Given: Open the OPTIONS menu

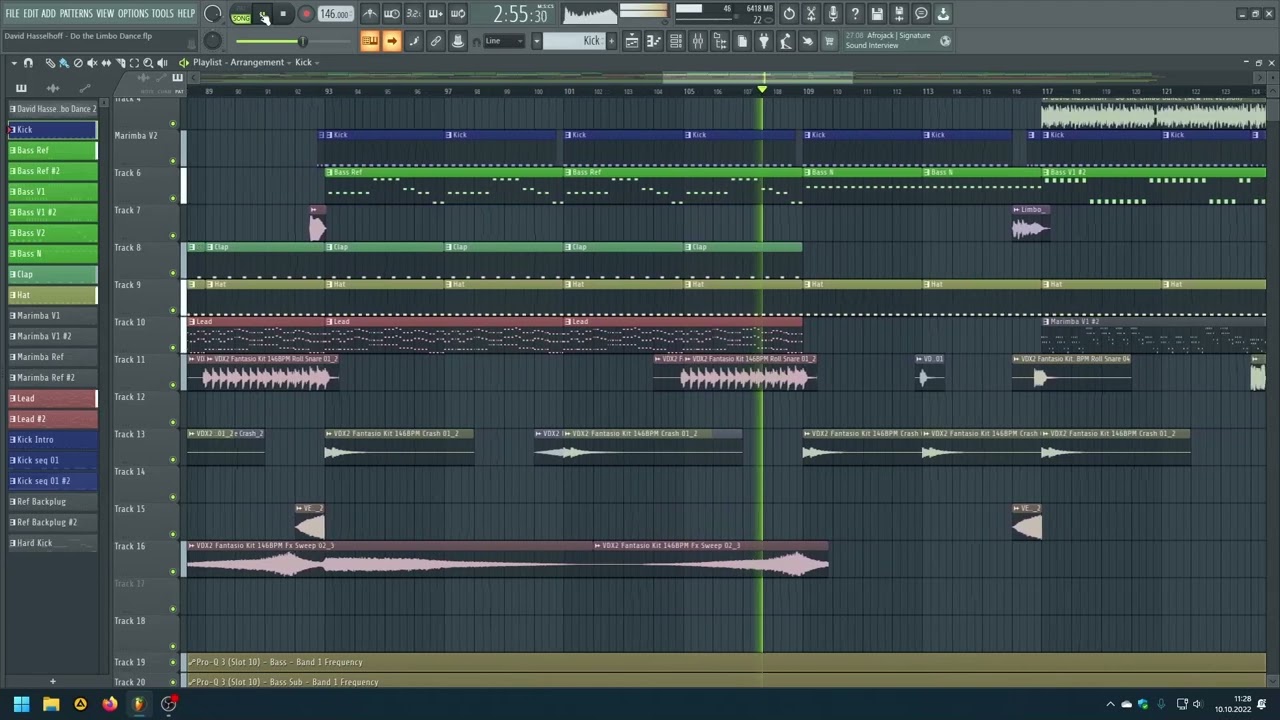Looking at the screenshot, I should click(x=133, y=14).
